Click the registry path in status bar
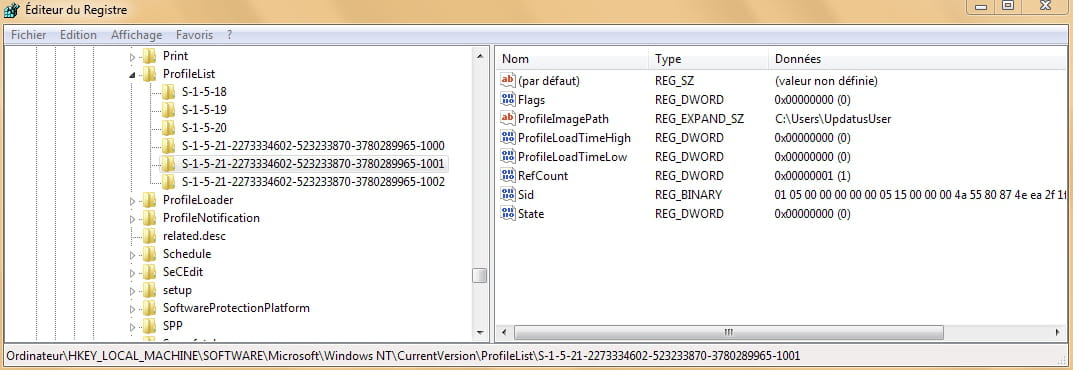Viewport: 1073px width, 370px height. 402,356
